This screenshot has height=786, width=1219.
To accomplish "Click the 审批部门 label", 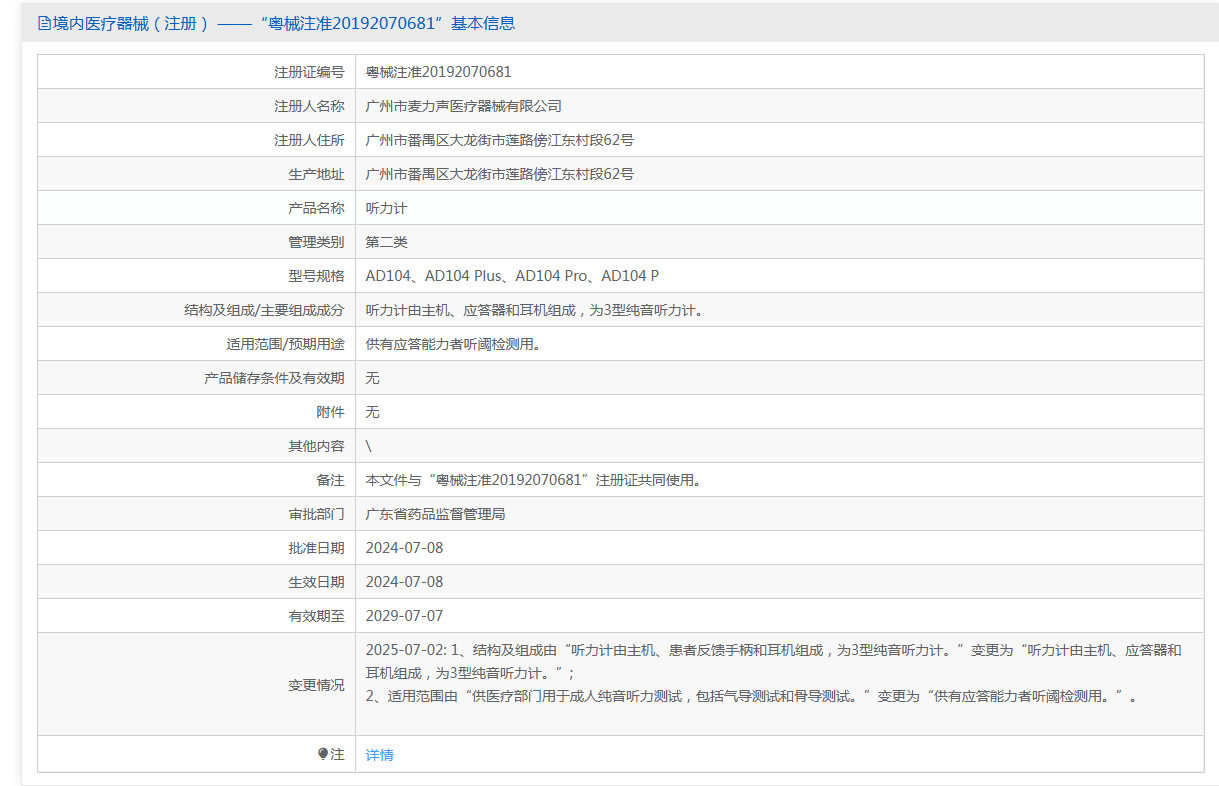I will (316, 514).
